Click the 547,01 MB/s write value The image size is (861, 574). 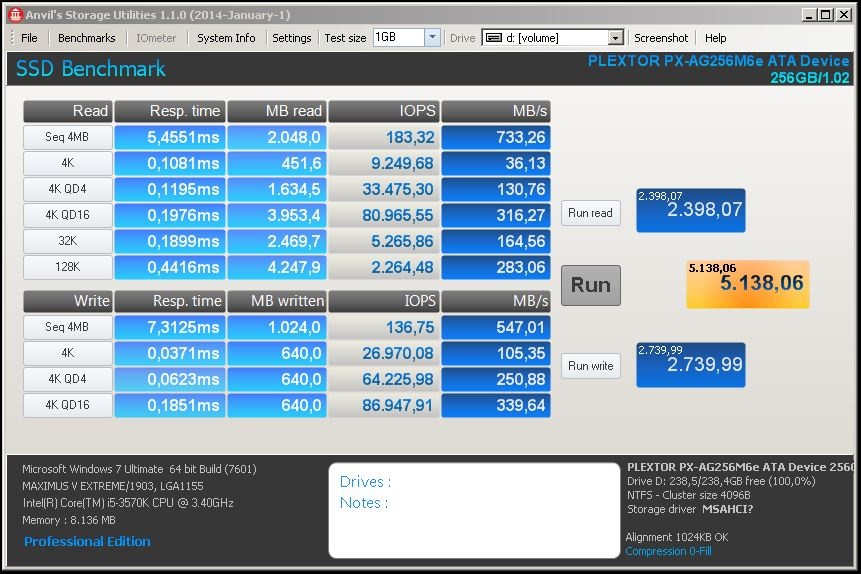tap(496, 327)
